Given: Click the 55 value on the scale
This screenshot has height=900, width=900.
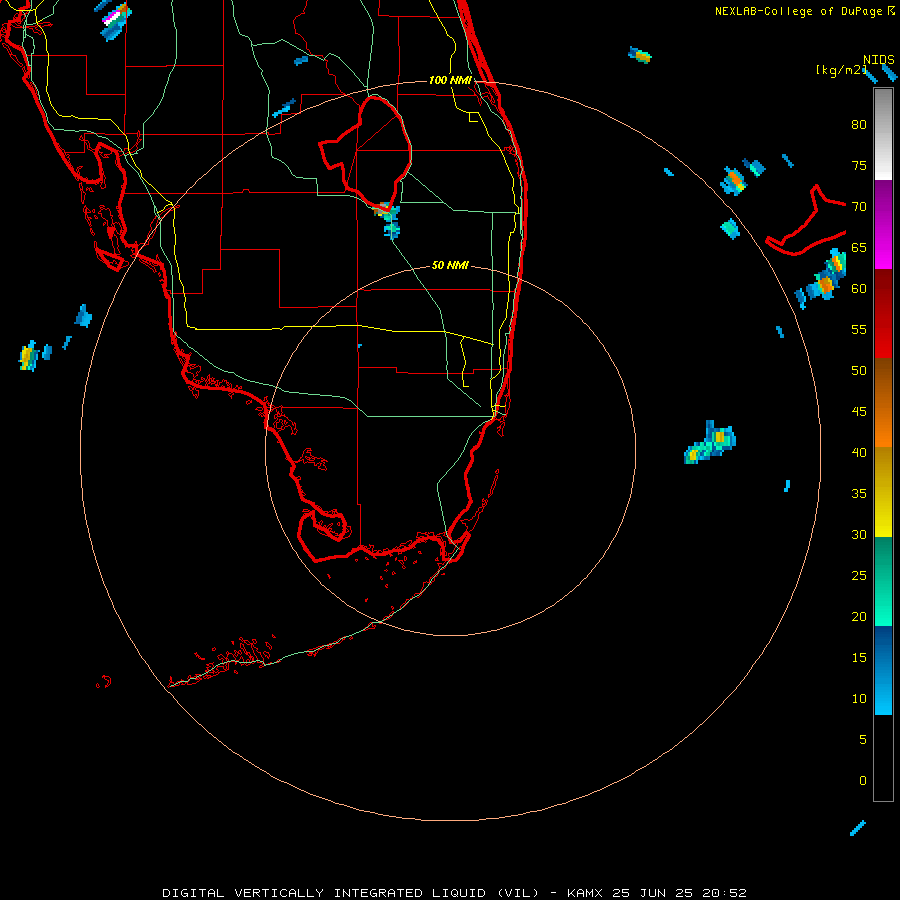Looking at the screenshot, I should 859,329.
